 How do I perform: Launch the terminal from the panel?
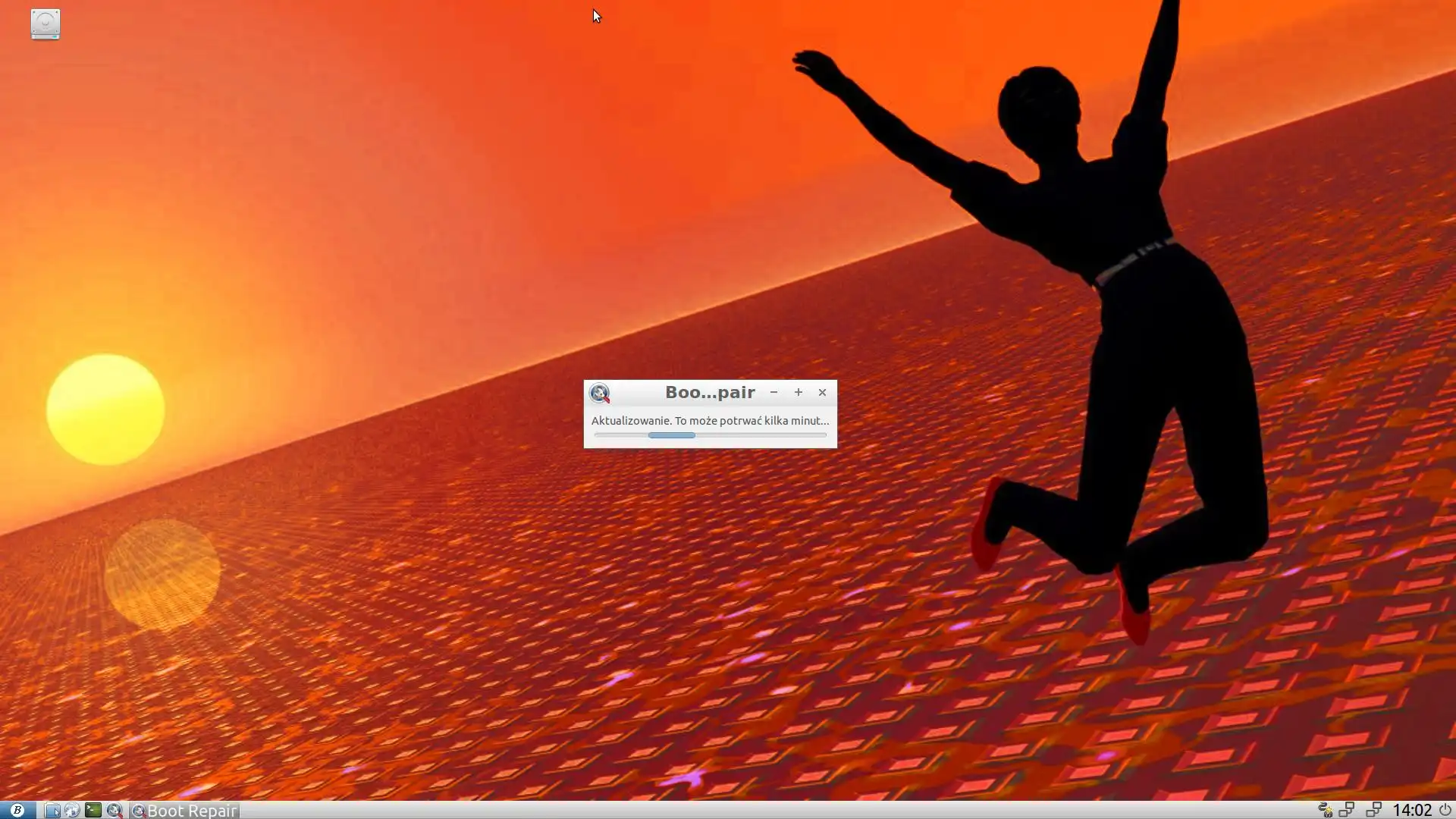pyautogui.click(x=93, y=810)
